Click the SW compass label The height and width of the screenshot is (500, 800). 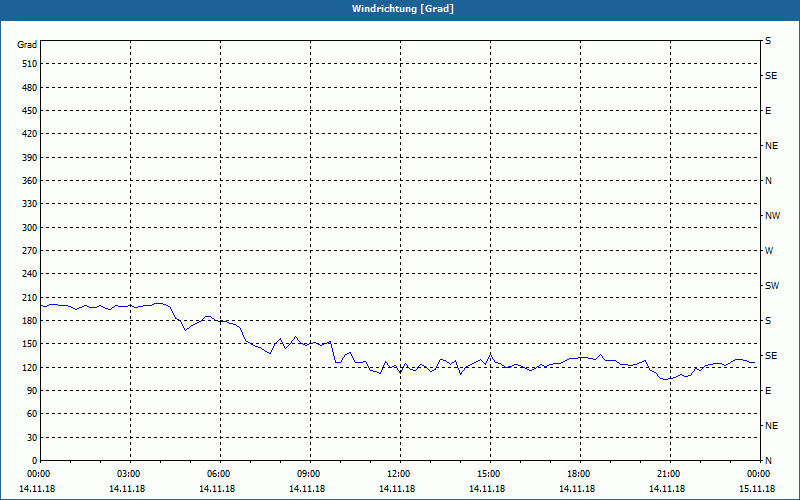click(772, 286)
